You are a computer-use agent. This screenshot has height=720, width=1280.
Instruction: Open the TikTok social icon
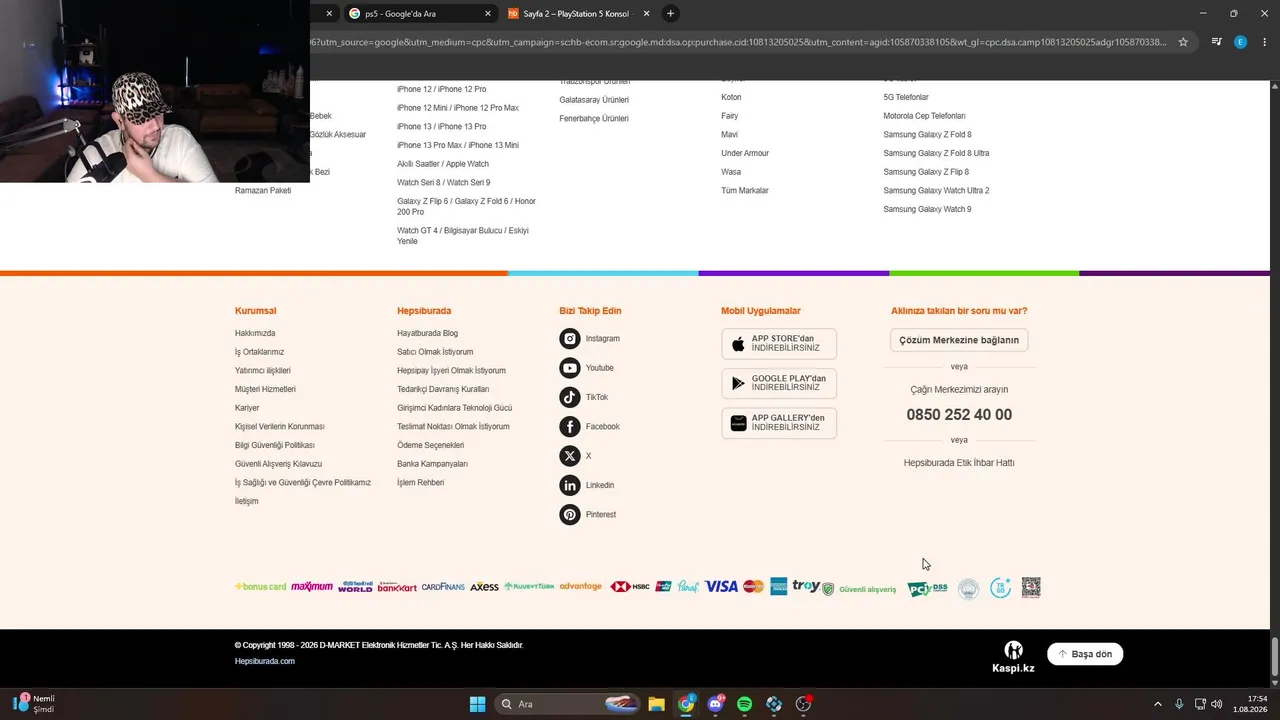[570, 397]
